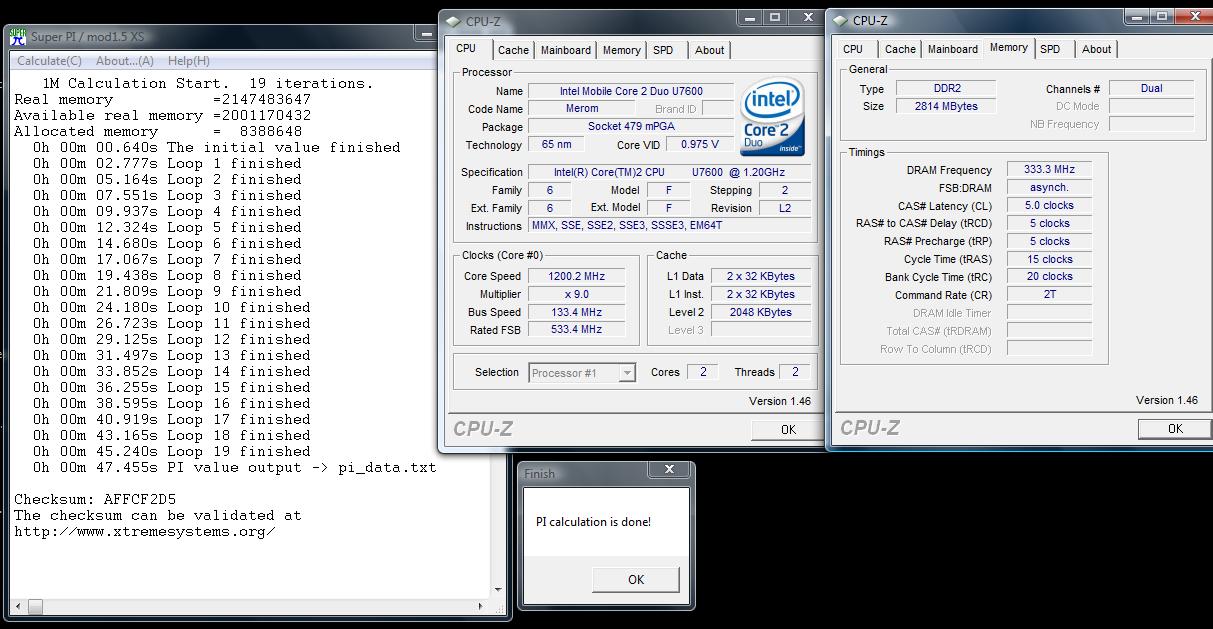Click the CAS# Latency value 5.0 clocks

[x=1050, y=206]
